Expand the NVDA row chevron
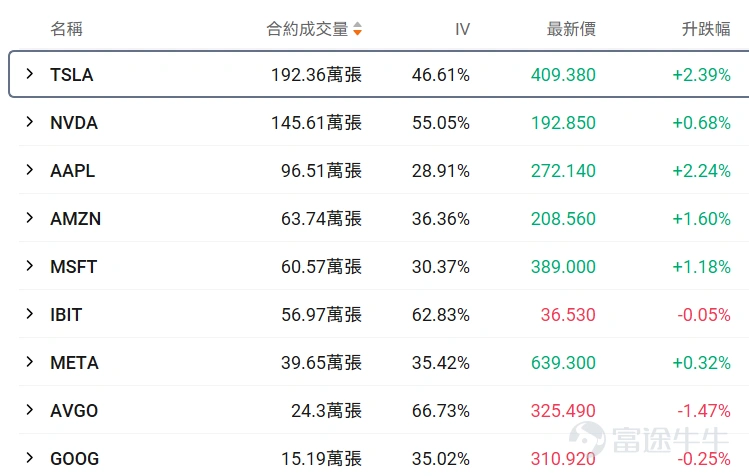Viewport: 749px width, 476px height. tap(30, 122)
